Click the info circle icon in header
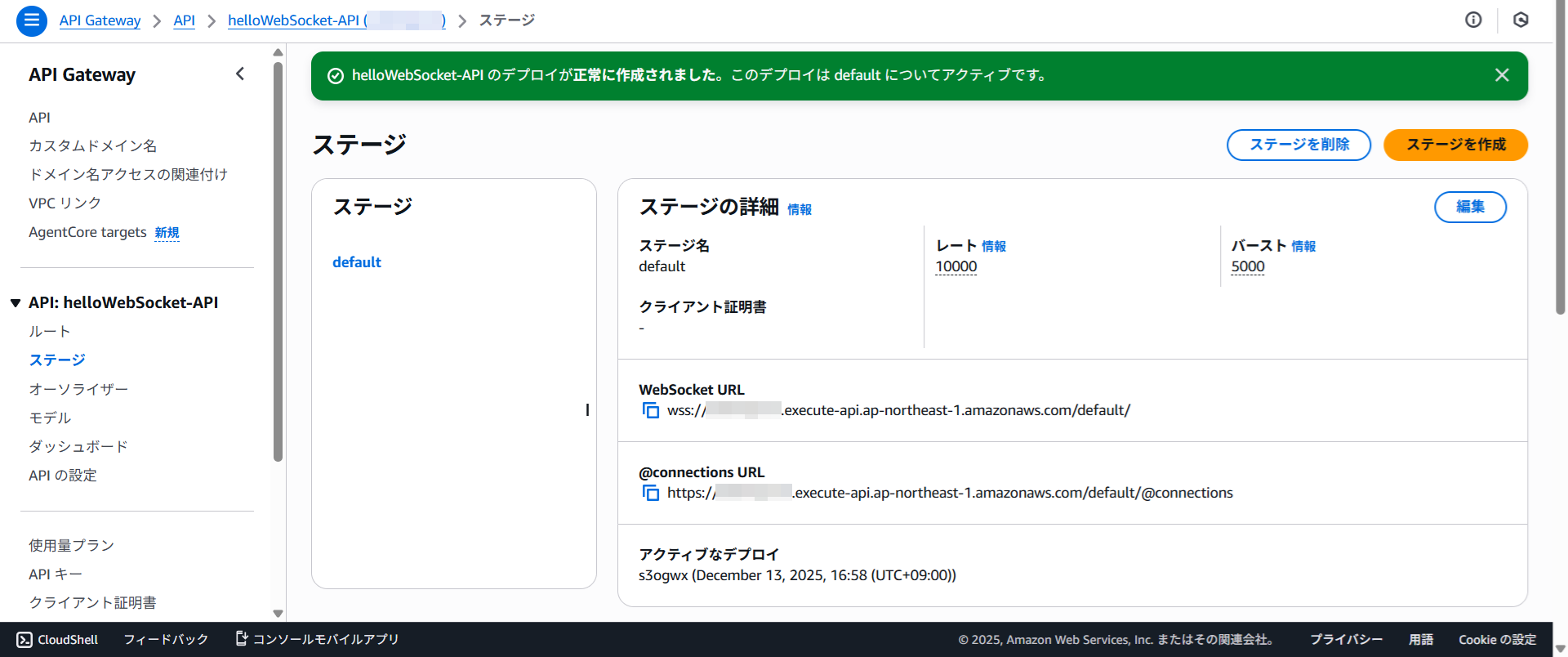 [x=1473, y=20]
